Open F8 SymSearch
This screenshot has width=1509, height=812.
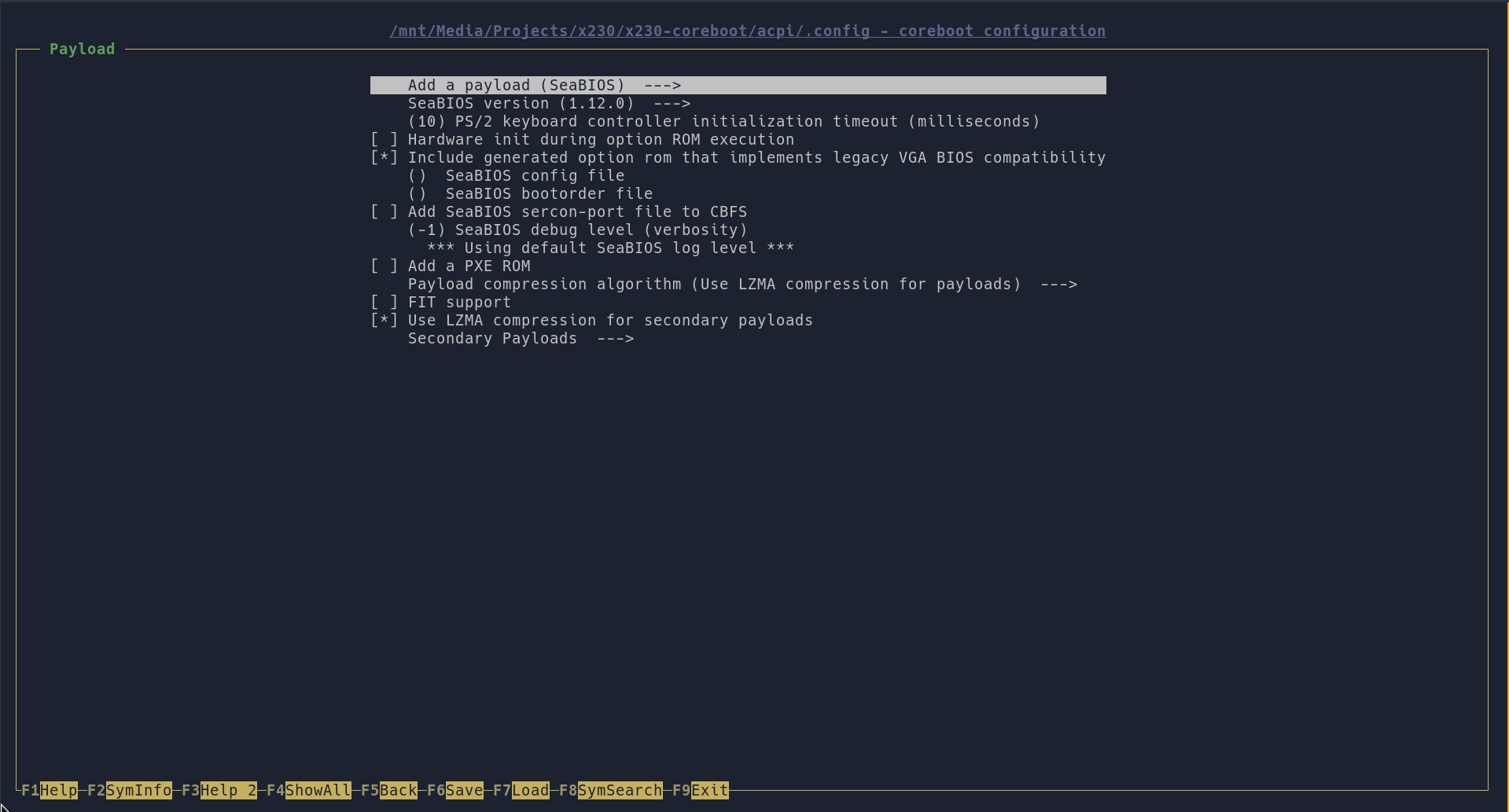pyautogui.click(x=611, y=790)
